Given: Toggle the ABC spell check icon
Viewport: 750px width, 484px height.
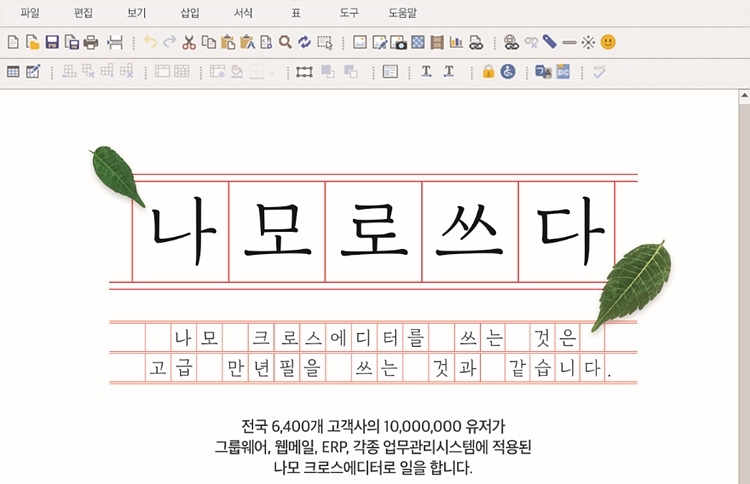Looking at the screenshot, I should click(599, 72).
